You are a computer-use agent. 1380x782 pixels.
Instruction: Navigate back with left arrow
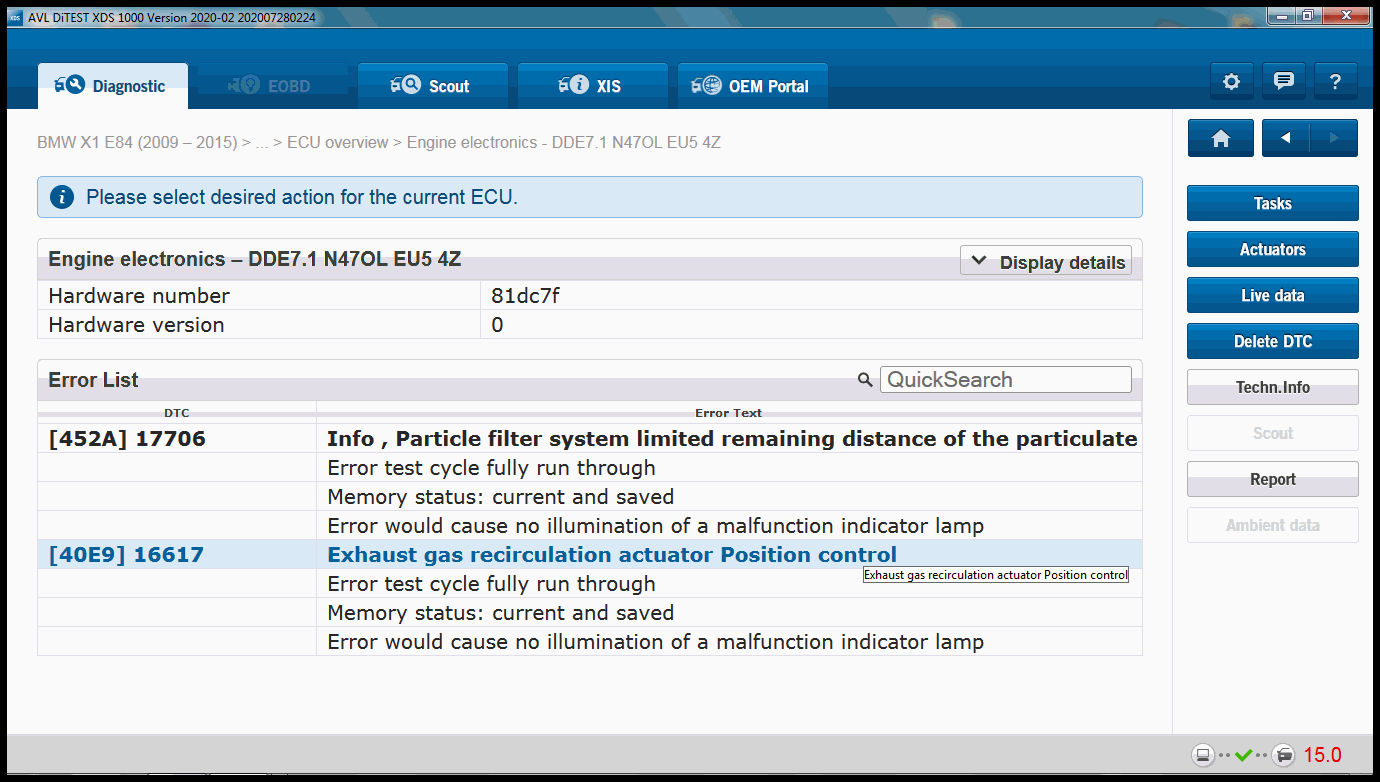pyautogui.click(x=1286, y=139)
